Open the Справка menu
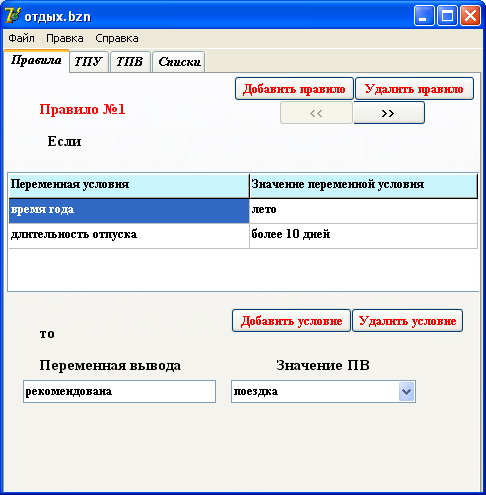 [117, 38]
